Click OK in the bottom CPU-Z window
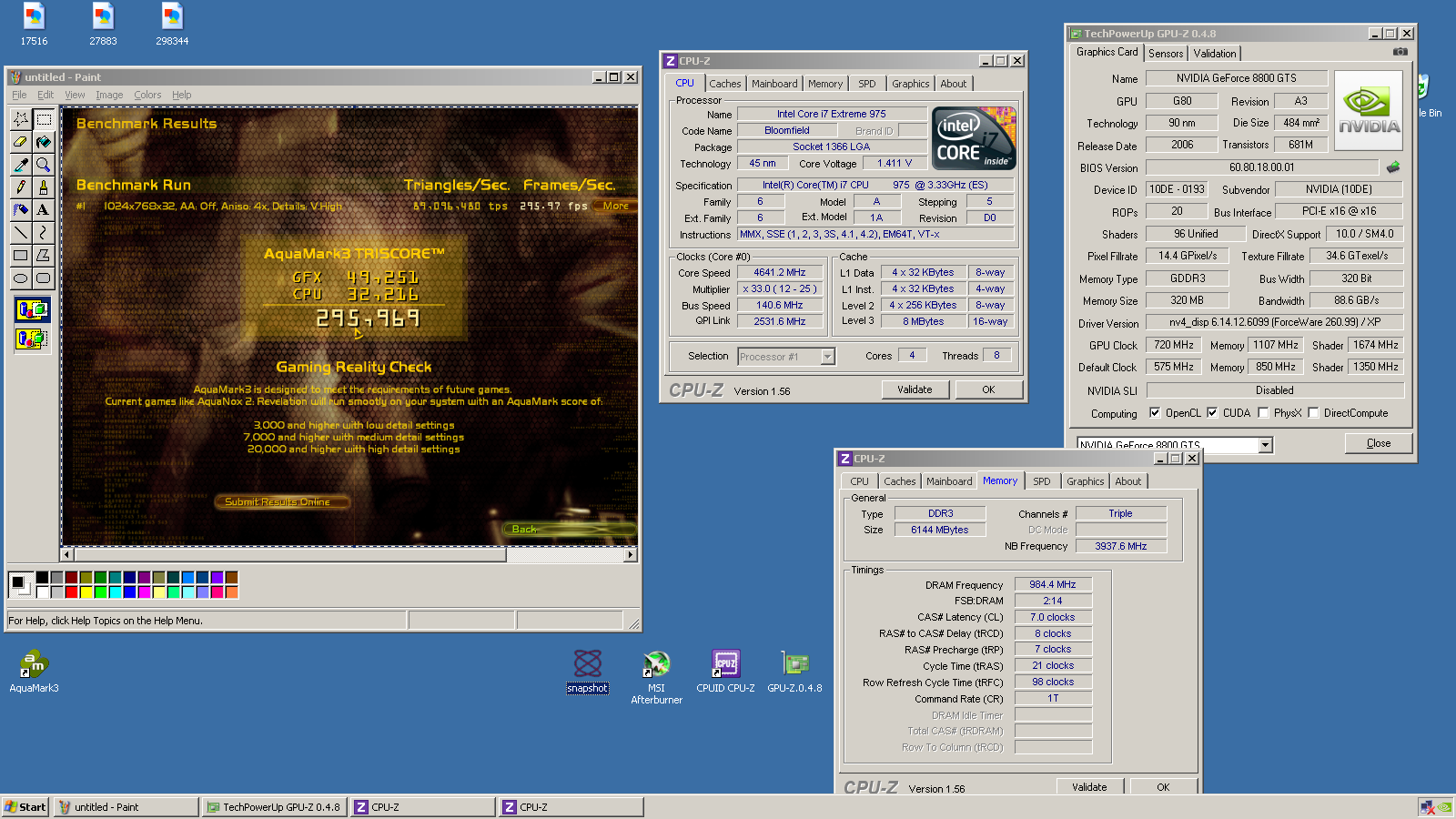This screenshot has width=1456, height=819. pyautogui.click(x=1163, y=787)
